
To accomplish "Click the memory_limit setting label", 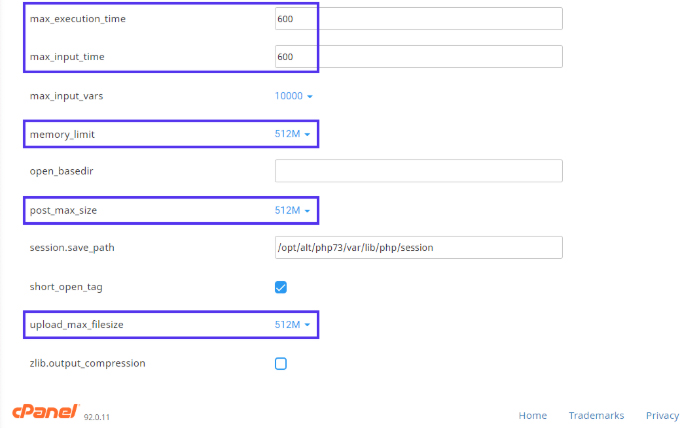I will [62, 134].
